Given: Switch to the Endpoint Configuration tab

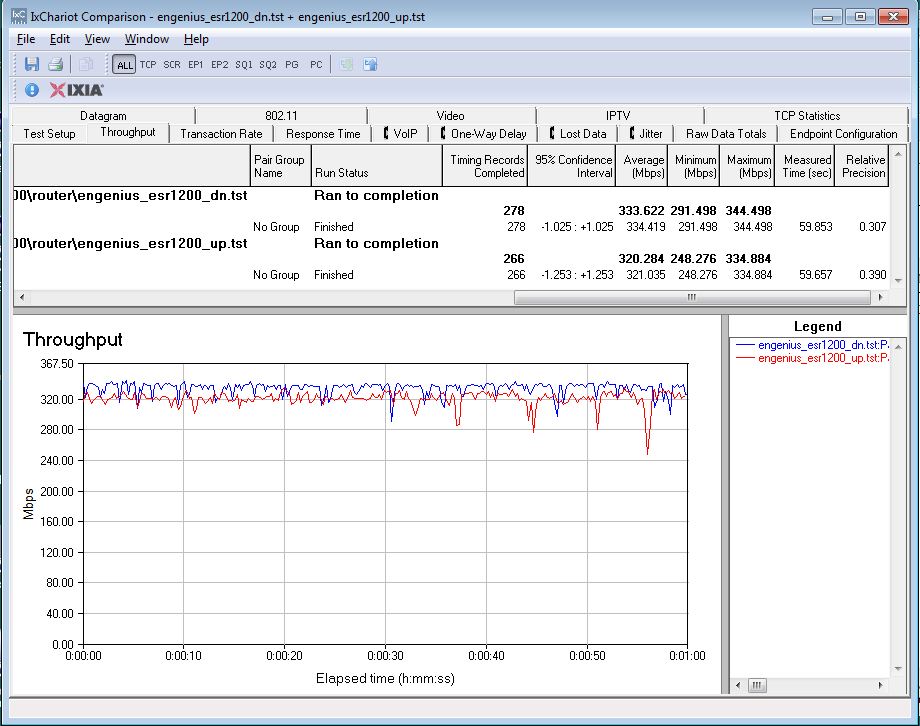Looking at the screenshot, I should click(843, 134).
